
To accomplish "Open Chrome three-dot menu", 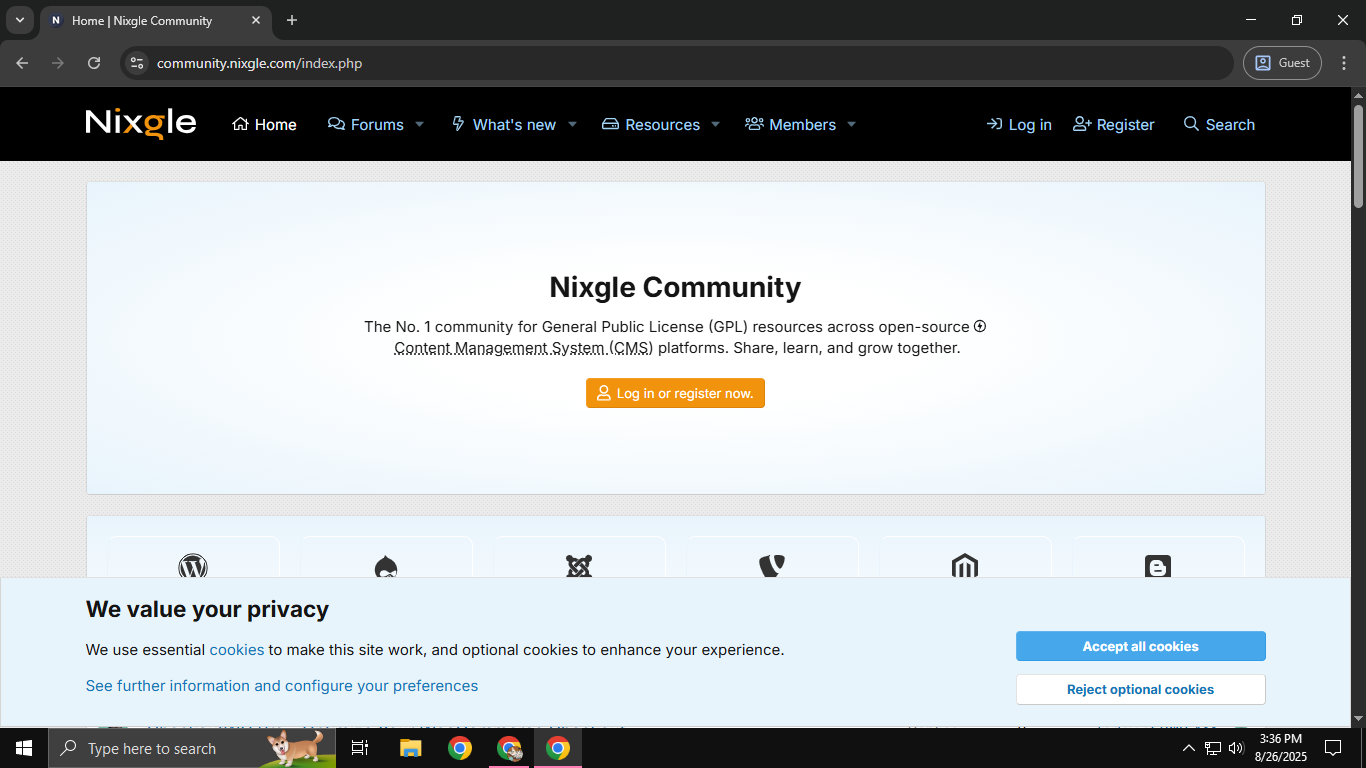I will tap(1344, 63).
